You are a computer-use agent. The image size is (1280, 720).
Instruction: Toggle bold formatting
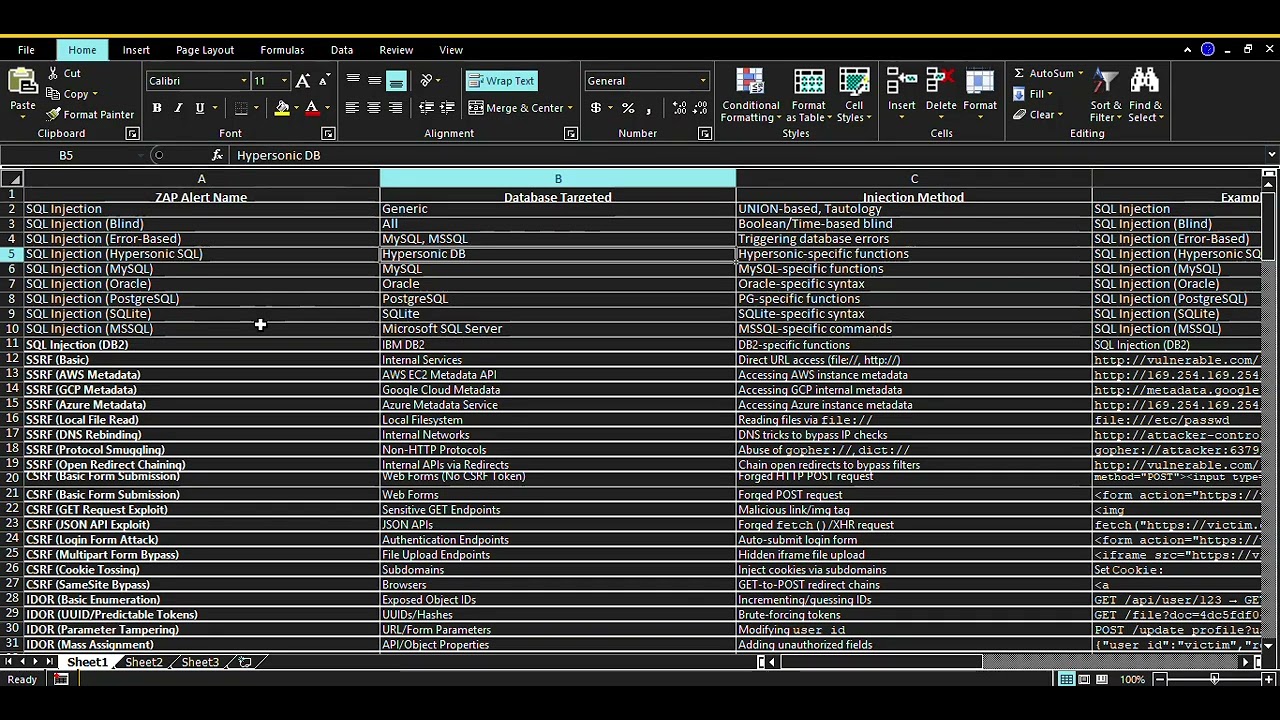(x=157, y=108)
